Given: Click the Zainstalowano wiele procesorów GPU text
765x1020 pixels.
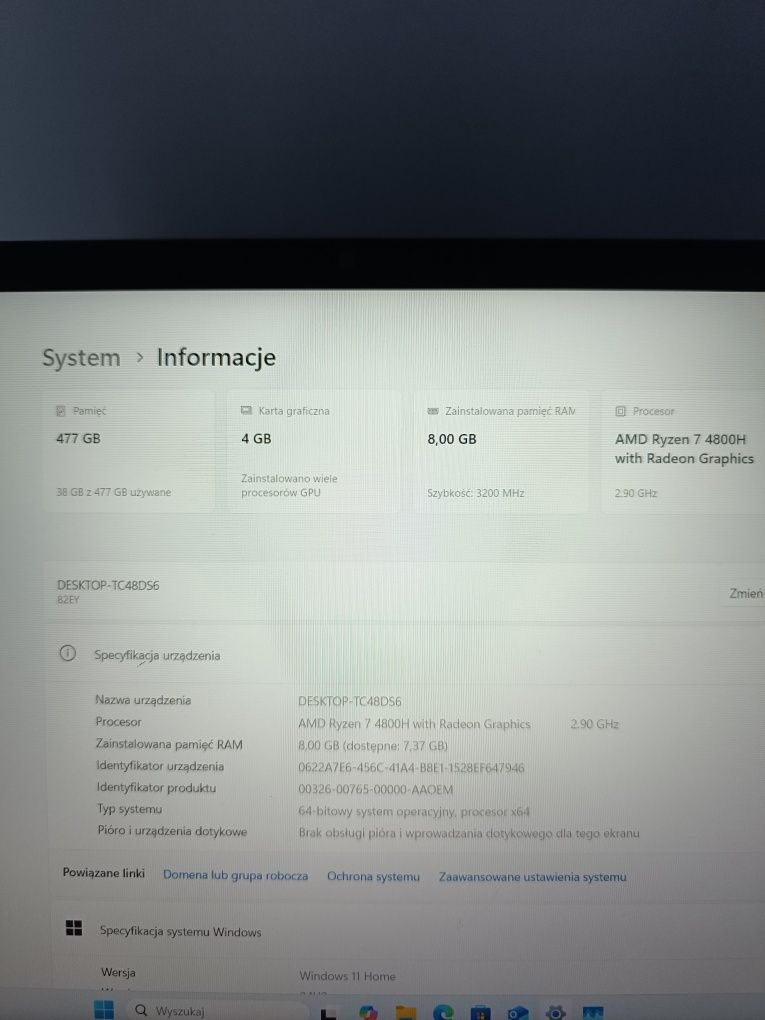Looking at the screenshot, I should 289,485.
